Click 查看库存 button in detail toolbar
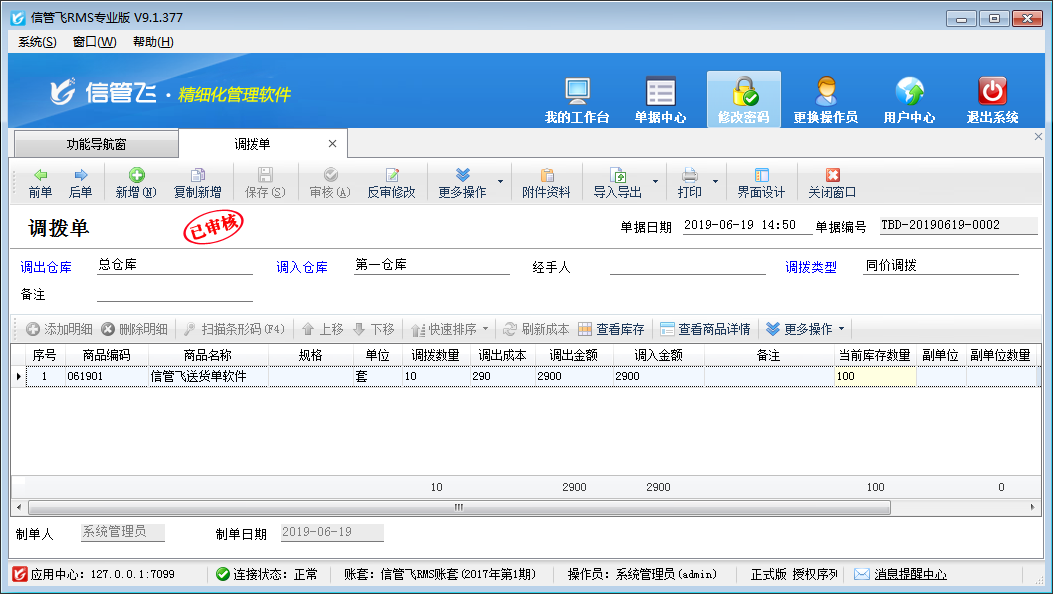 click(x=611, y=329)
